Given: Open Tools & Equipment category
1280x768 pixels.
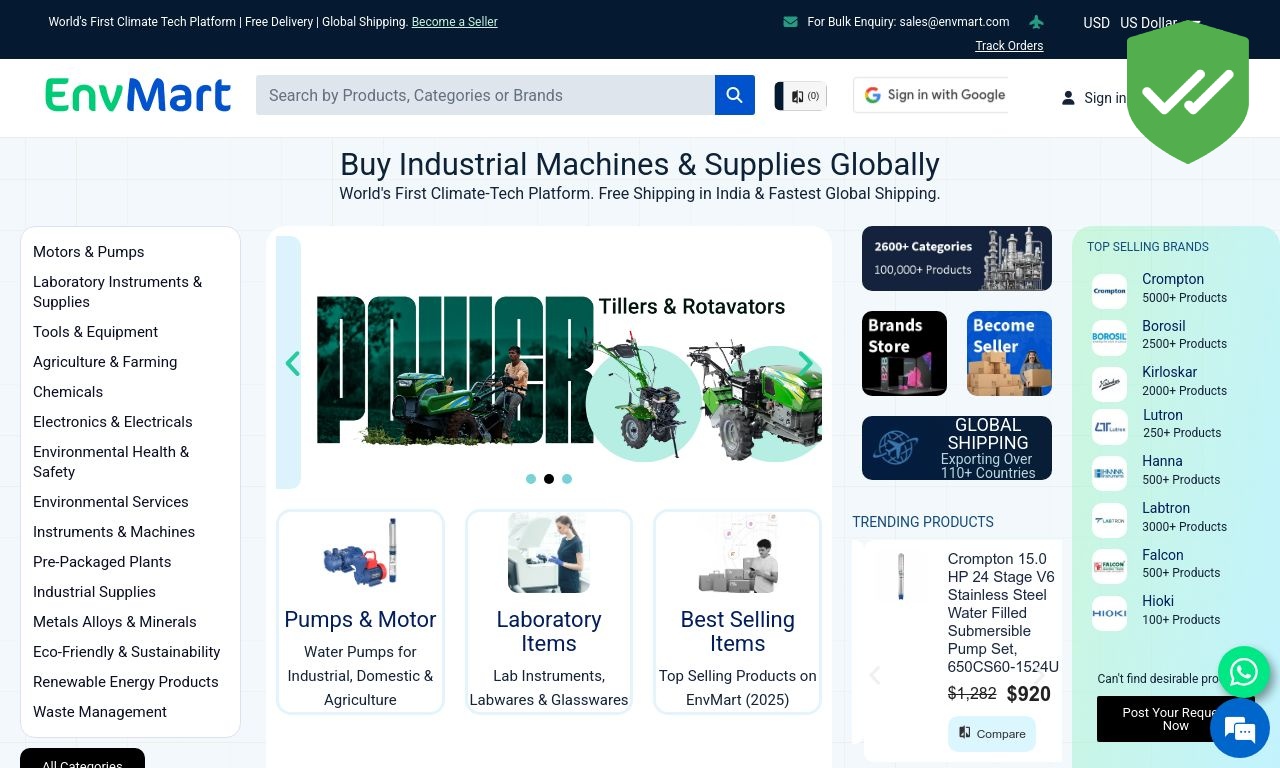Looking at the screenshot, I should (95, 332).
